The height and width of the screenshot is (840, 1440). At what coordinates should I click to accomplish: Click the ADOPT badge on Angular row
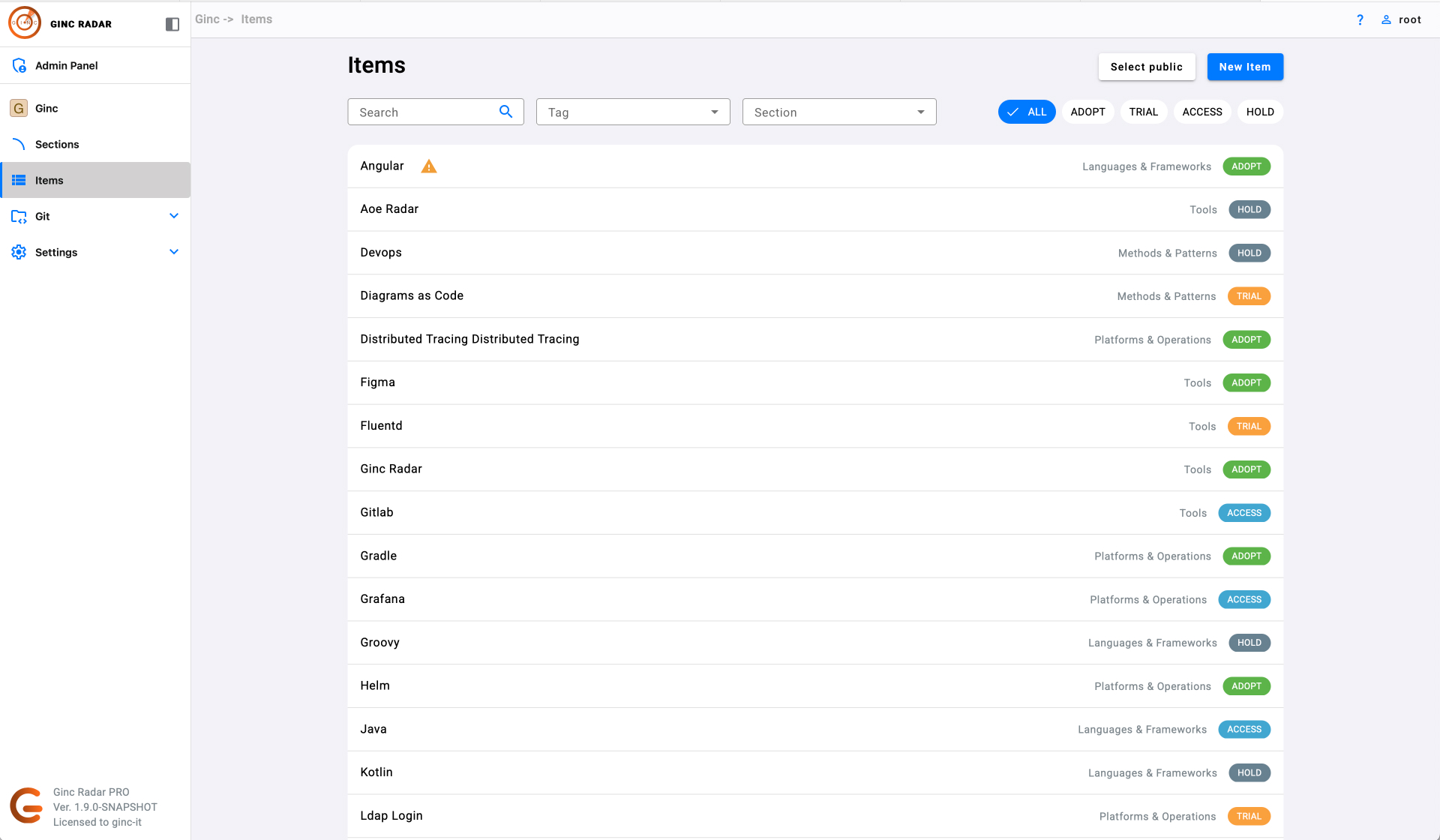tap(1246, 166)
